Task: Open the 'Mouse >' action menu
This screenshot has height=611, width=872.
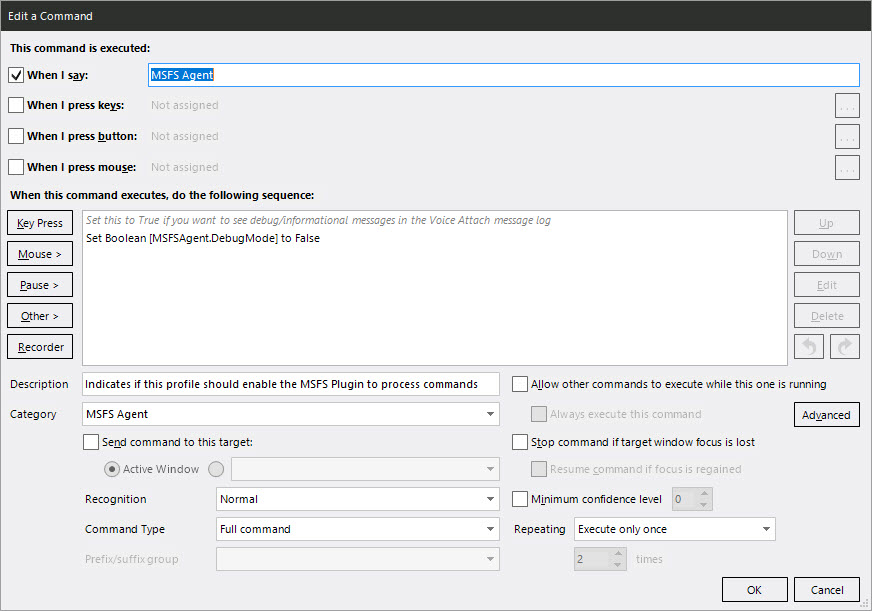Action: coord(40,254)
